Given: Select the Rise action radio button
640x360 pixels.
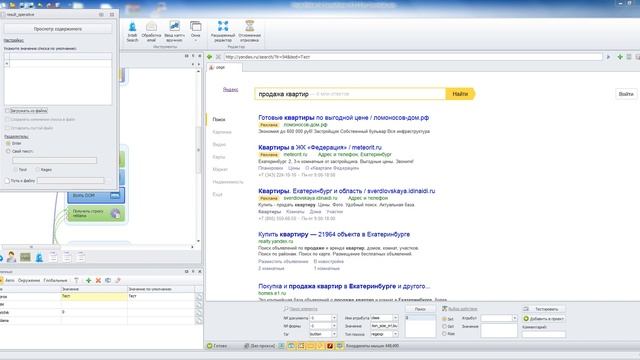Looking at the screenshot, I should 444,333.
